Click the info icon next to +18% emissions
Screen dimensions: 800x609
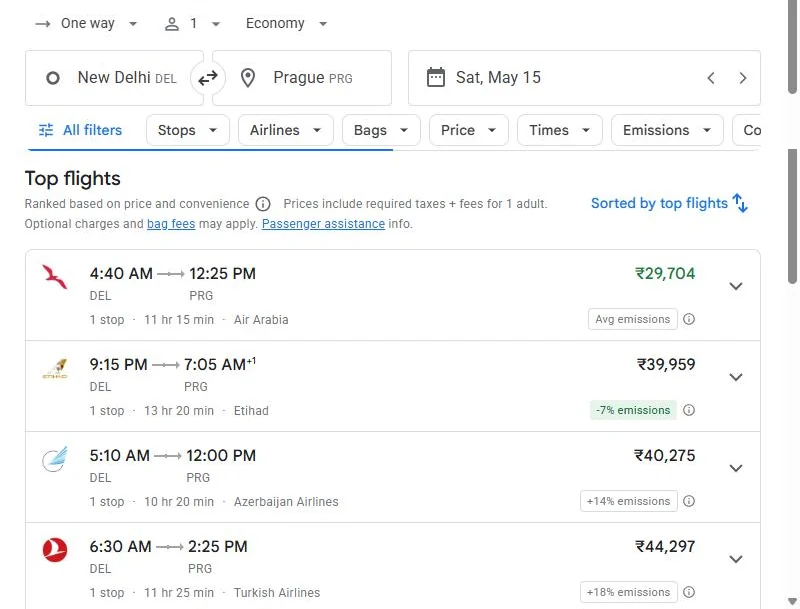pos(689,592)
